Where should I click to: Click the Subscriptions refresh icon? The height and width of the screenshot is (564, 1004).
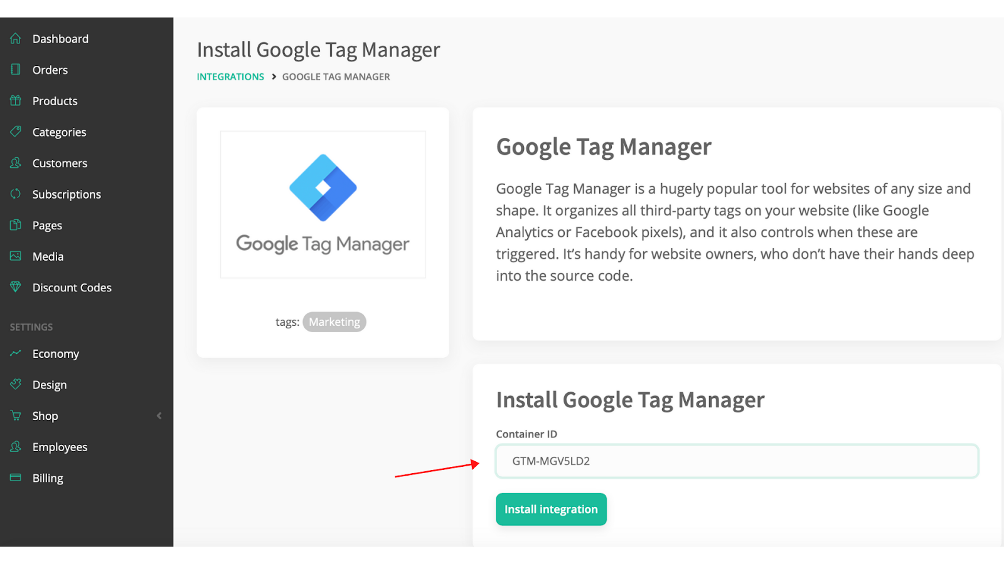pyautogui.click(x=15, y=193)
